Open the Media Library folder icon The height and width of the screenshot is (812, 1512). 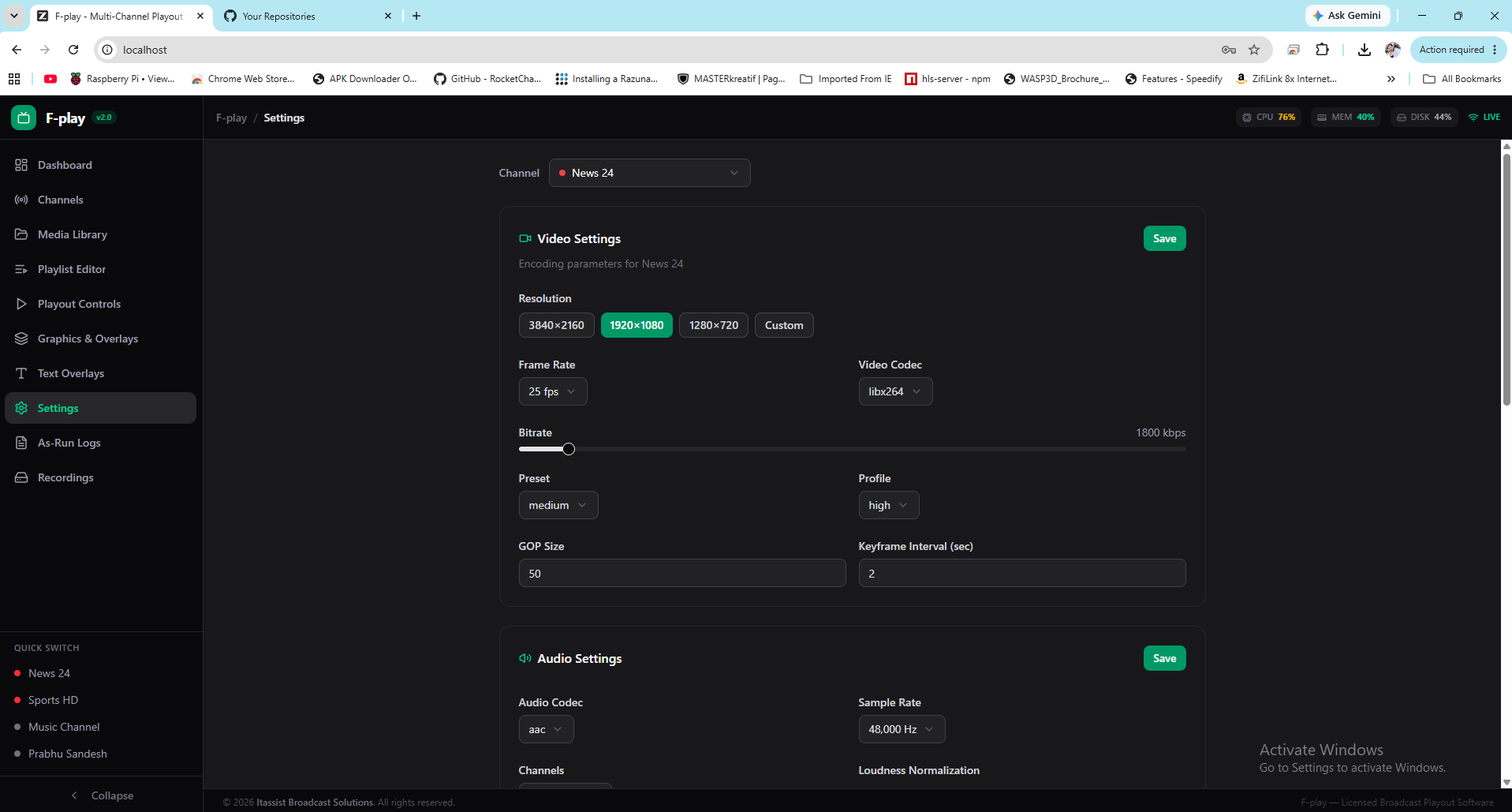coord(21,234)
